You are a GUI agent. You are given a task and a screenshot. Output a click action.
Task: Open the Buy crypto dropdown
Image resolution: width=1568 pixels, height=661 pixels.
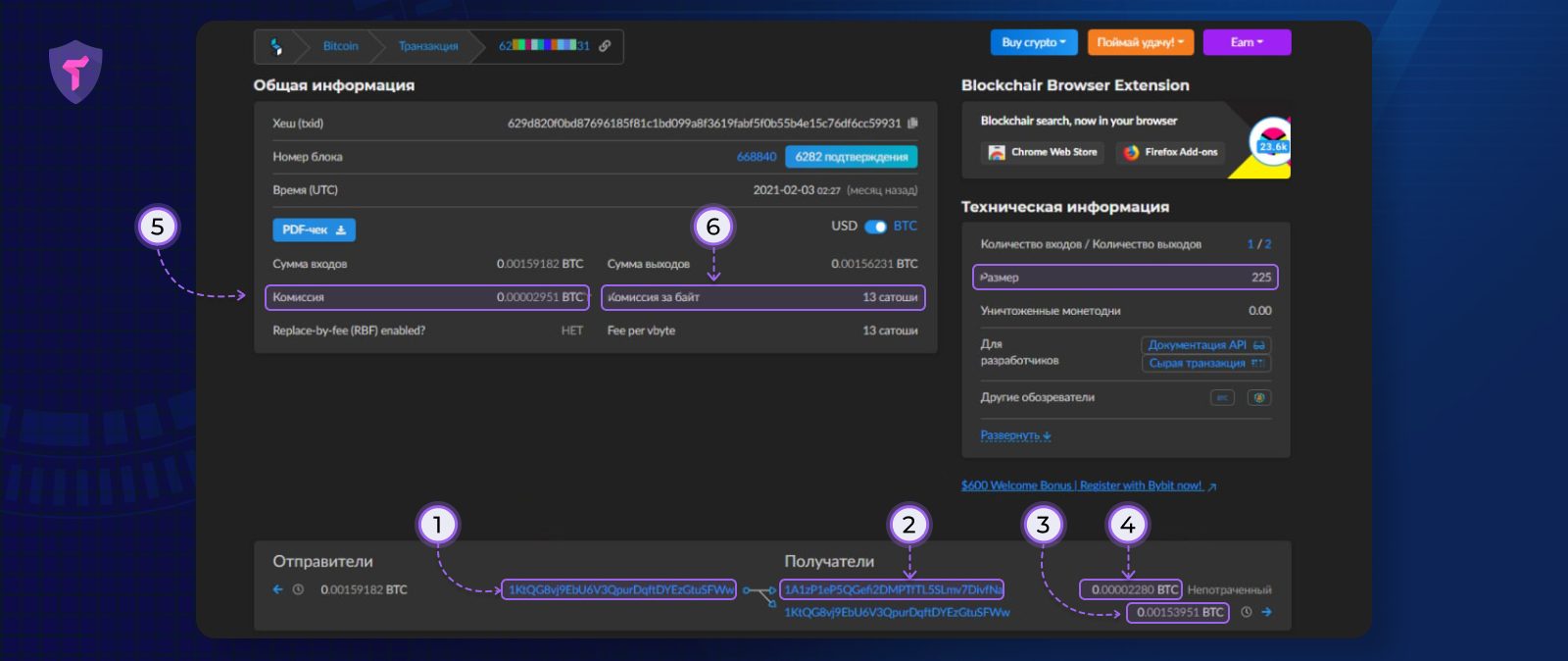1033,42
